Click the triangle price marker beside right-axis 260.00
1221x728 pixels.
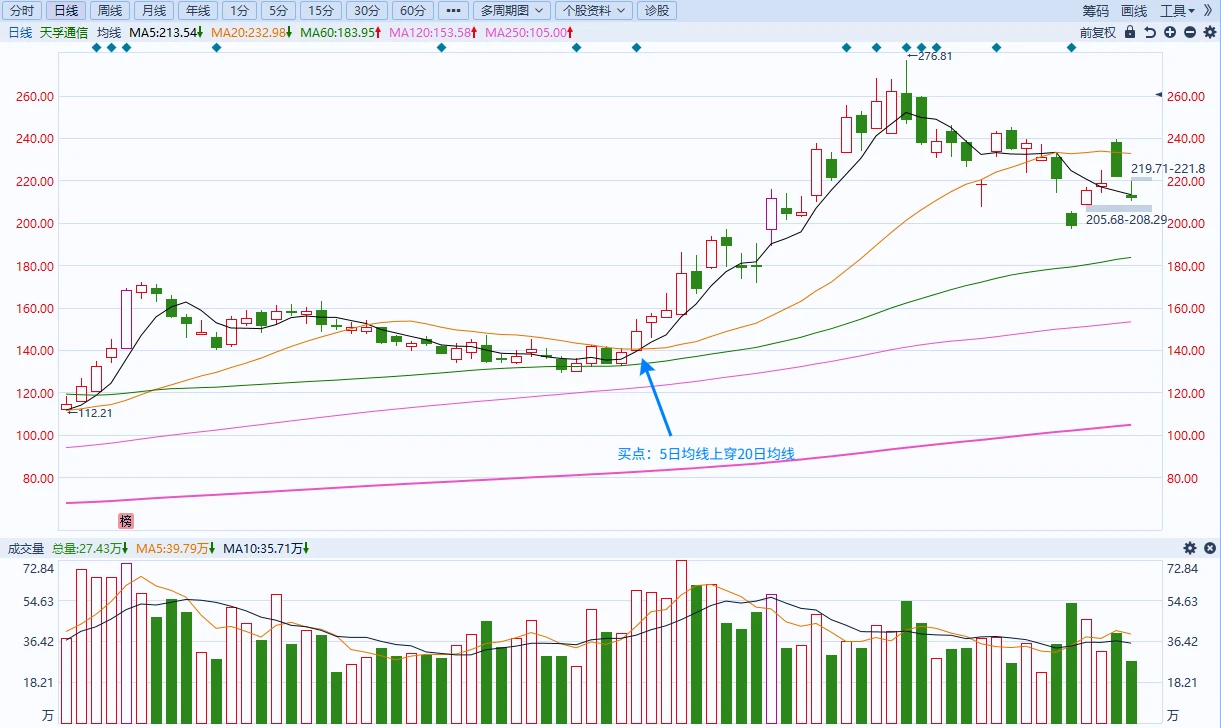click(1158, 95)
